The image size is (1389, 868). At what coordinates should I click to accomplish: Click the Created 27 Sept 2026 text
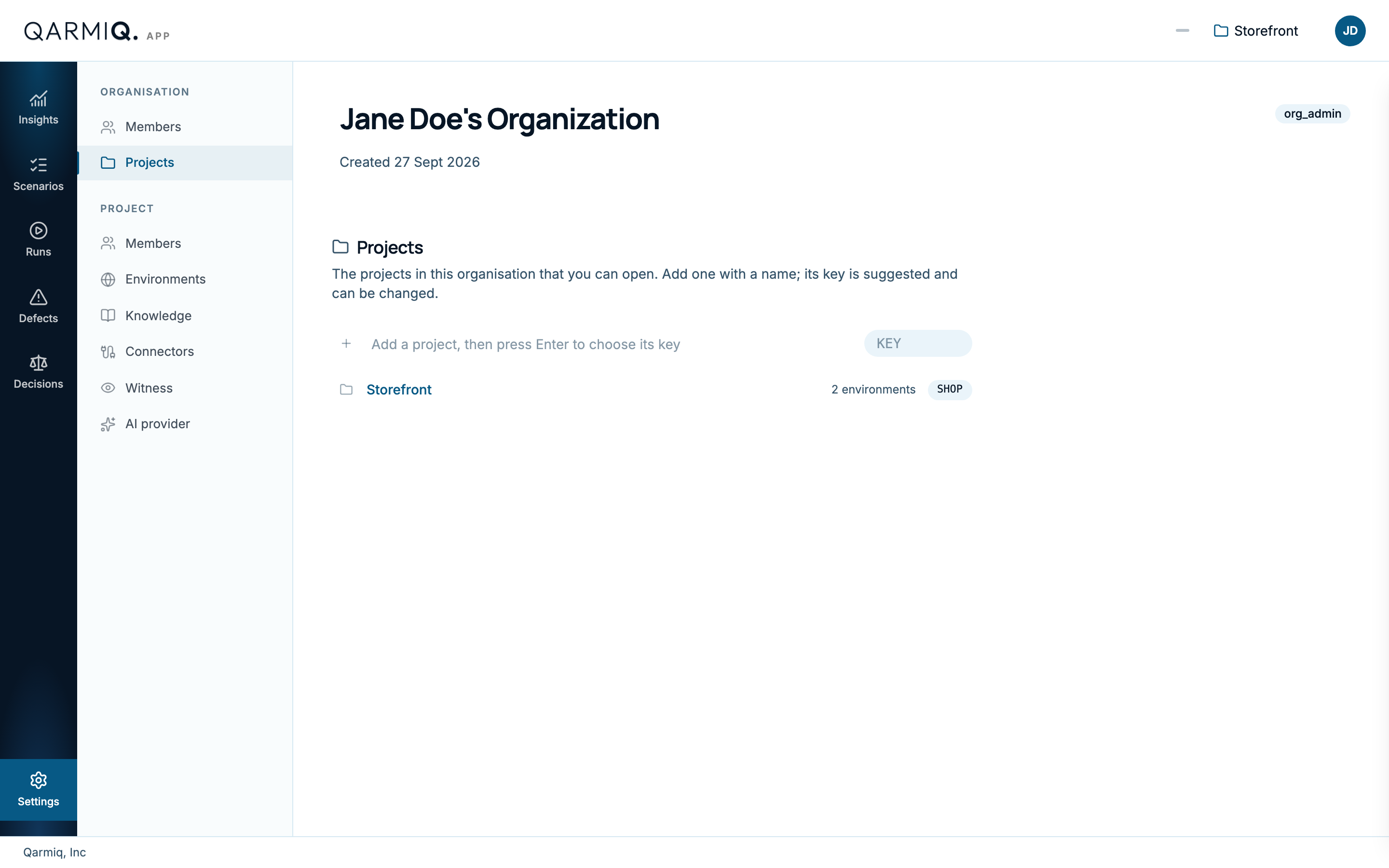coord(409,163)
